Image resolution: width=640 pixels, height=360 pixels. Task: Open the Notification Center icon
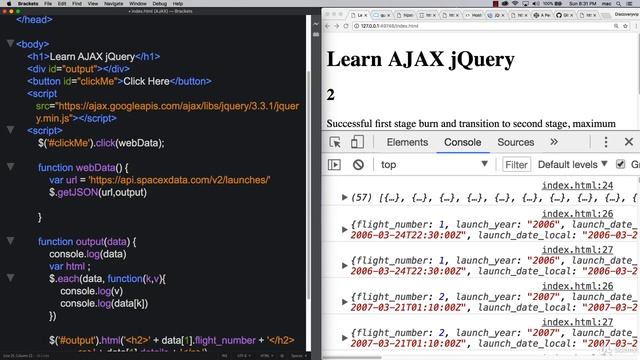tap(630, 3)
